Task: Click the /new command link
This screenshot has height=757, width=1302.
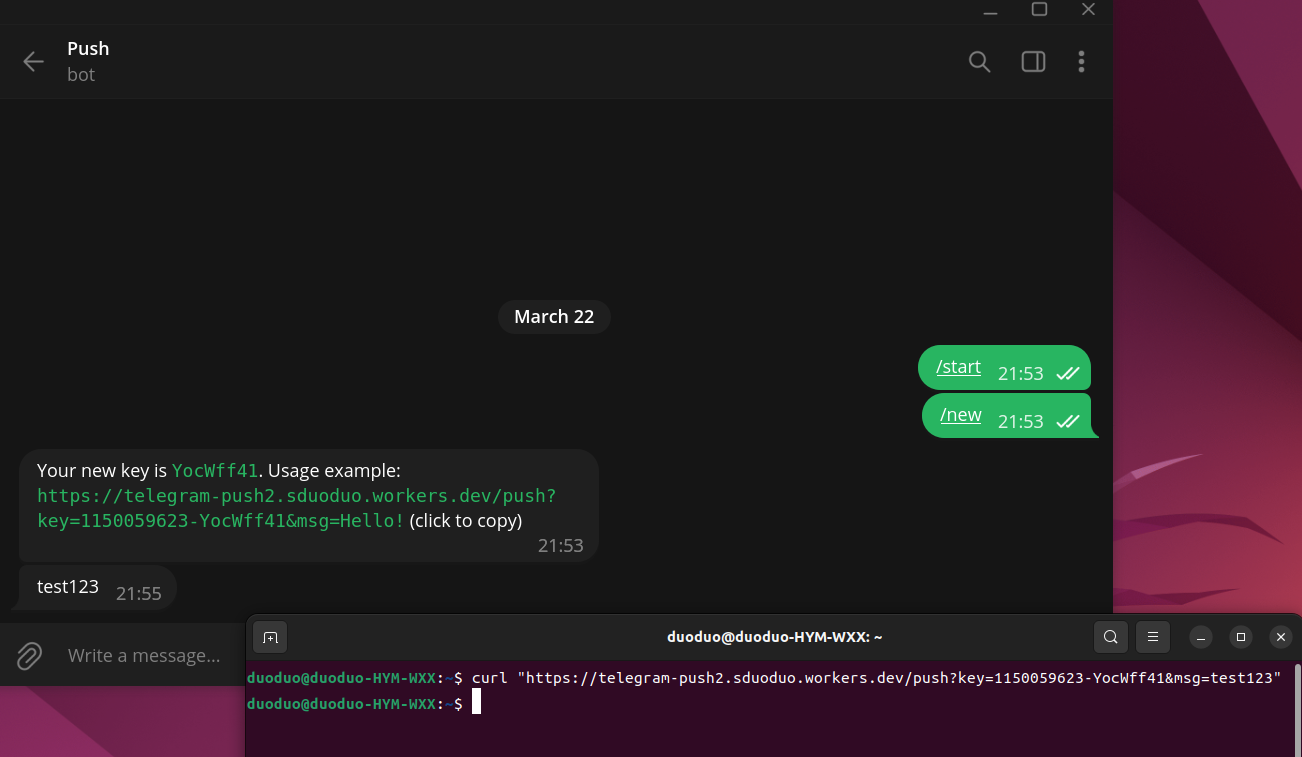Action: coord(961,415)
